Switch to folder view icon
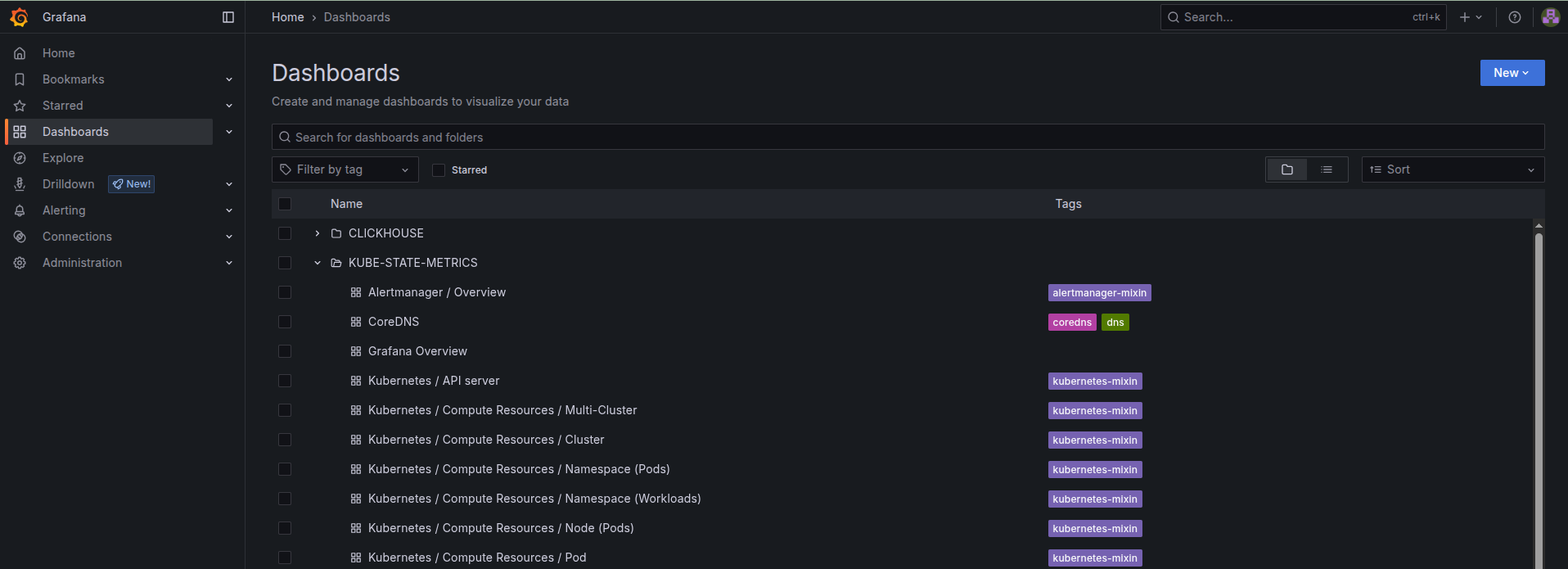The image size is (1568, 569). click(1287, 169)
